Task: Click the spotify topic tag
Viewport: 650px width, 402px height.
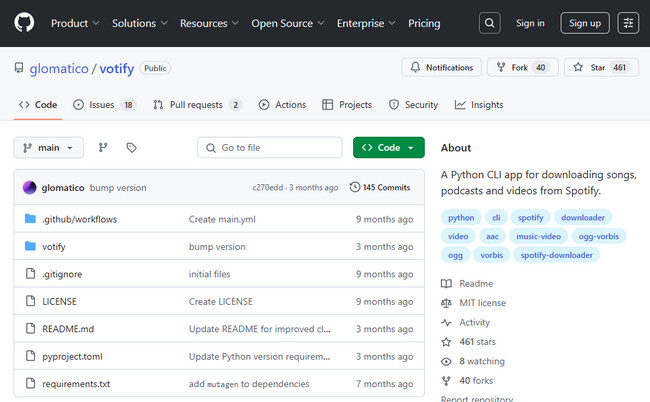Action: coord(531,218)
